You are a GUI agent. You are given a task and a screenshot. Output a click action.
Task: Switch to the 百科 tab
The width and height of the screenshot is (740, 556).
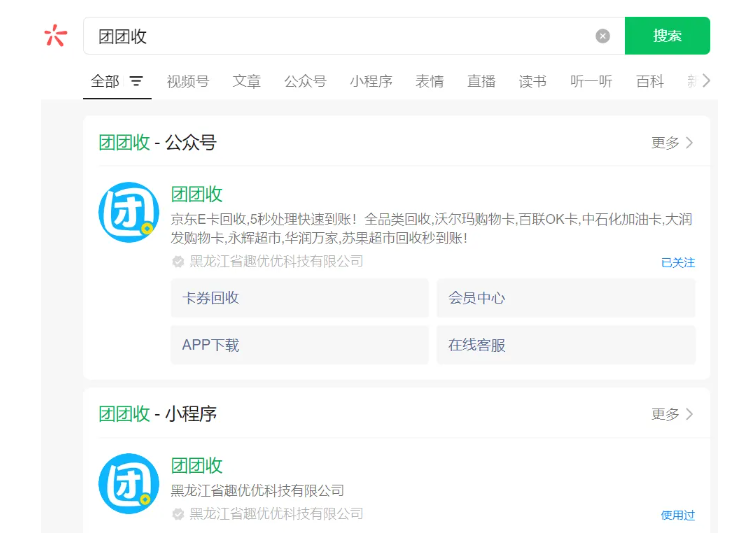click(650, 81)
